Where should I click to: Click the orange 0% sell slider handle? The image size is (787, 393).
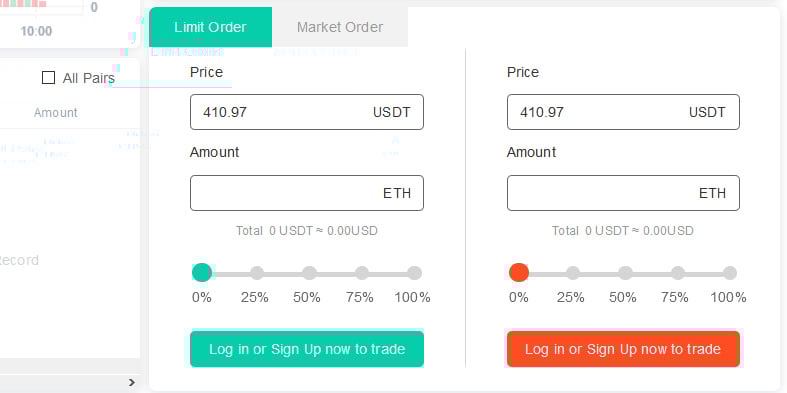(518, 273)
